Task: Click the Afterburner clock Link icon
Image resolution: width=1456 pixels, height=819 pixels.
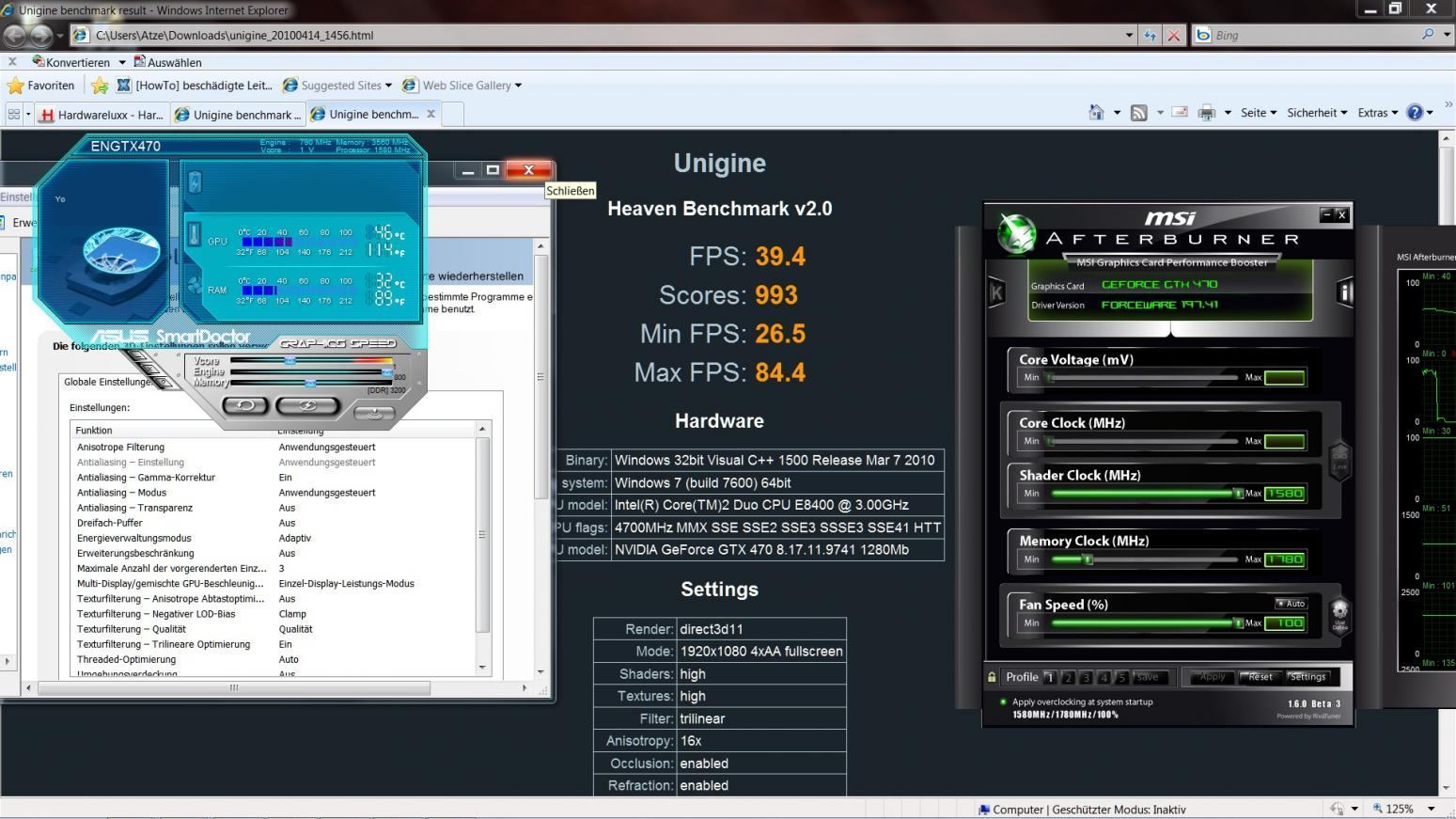Action: tap(1340, 462)
